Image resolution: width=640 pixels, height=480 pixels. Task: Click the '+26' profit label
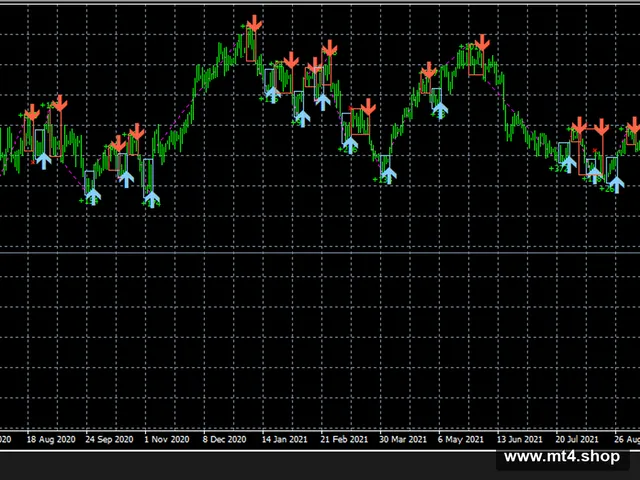(x=607, y=189)
